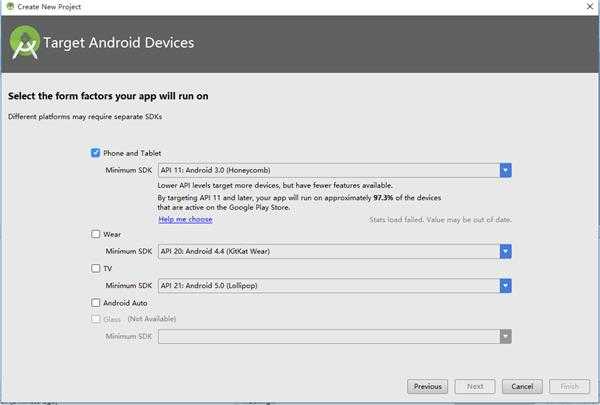The height and width of the screenshot is (405, 600).
Task: Click the disabled Glass checkbox
Action: pyautogui.click(x=96, y=319)
